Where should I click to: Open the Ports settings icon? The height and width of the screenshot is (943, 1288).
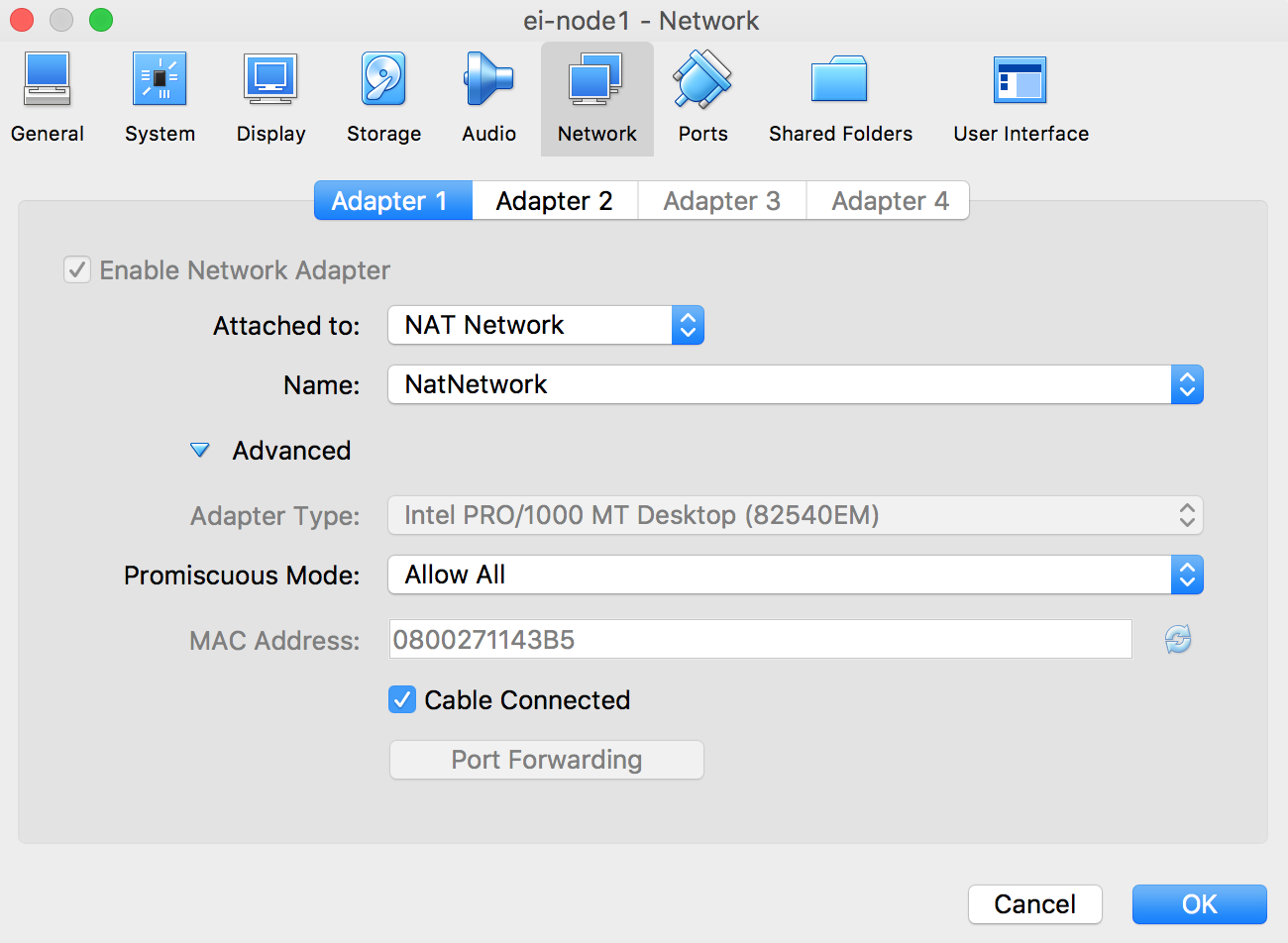point(702,79)
